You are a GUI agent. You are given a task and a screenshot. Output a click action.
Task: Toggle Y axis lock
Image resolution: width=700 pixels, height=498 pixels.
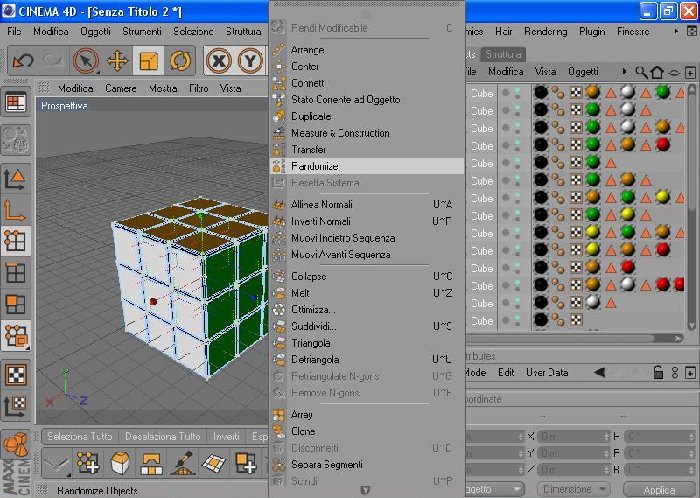pyautogui.click(x=250, y=60)
